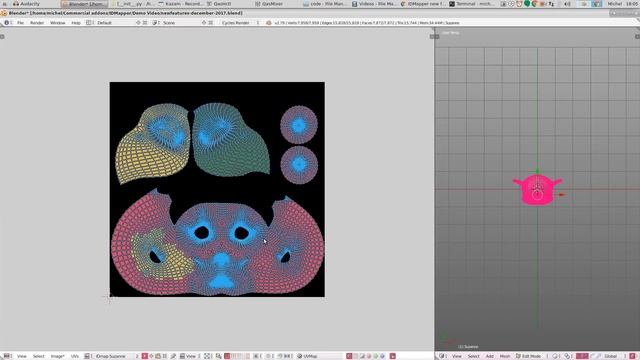Switch to Kazam recorder taskbar entry
The height and width of the screenshot is (360, 640).
click(x=181, y=4)
